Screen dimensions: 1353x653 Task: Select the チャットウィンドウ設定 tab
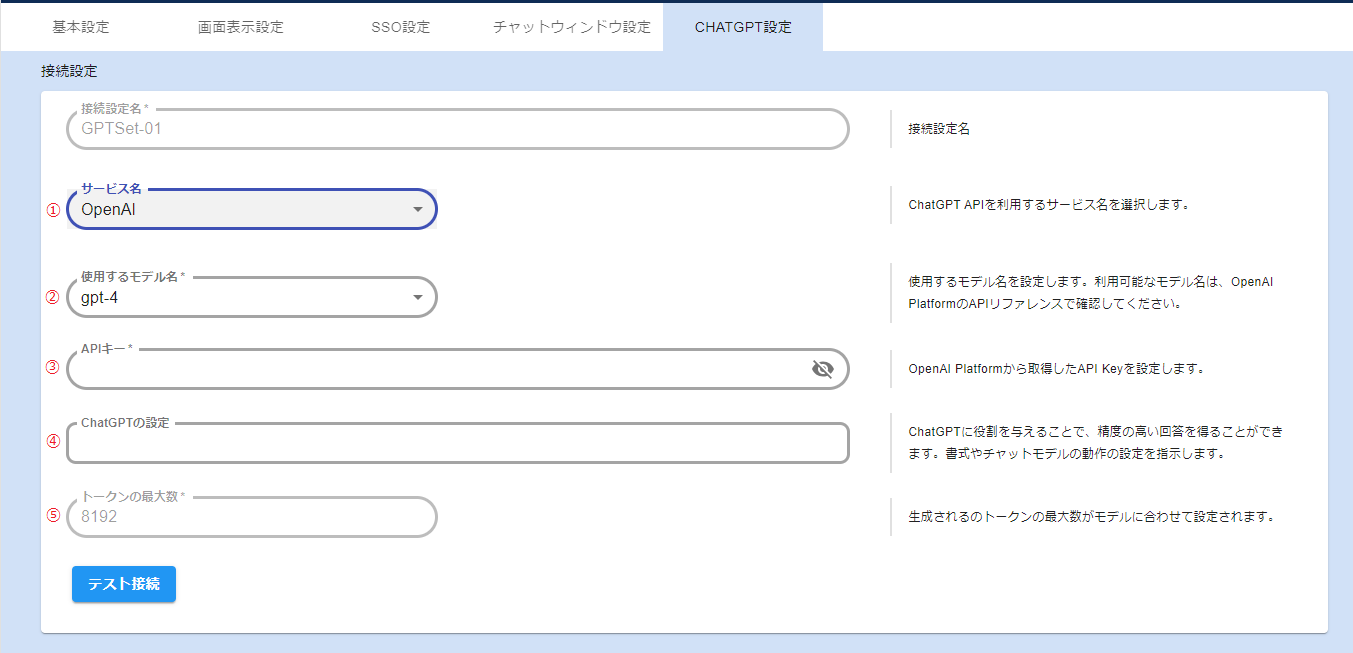tap(572, 27)
